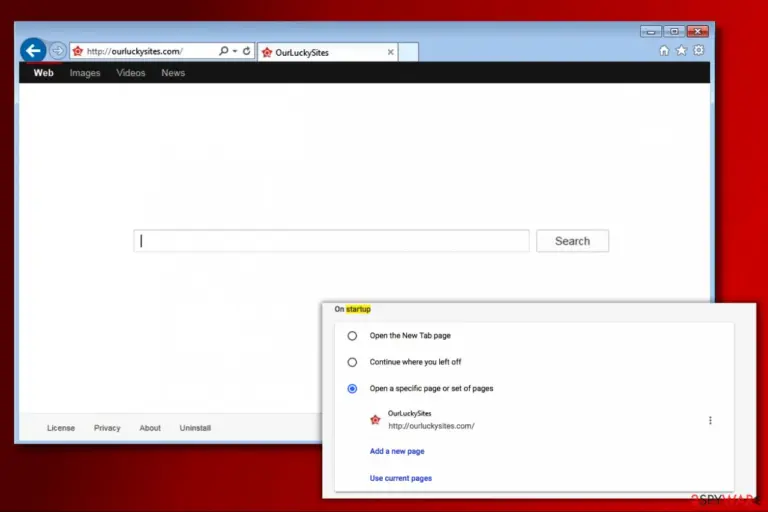Open the Tools gear icon

tap(698, 50)
